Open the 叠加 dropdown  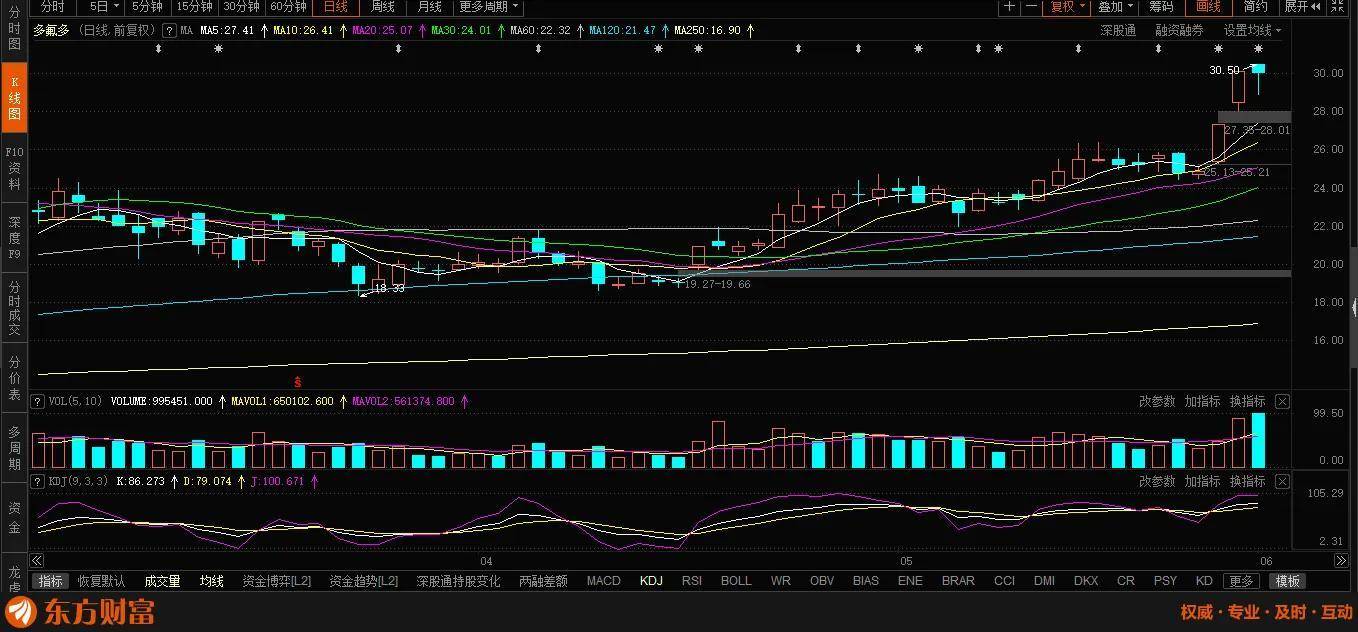[1114, 6]
